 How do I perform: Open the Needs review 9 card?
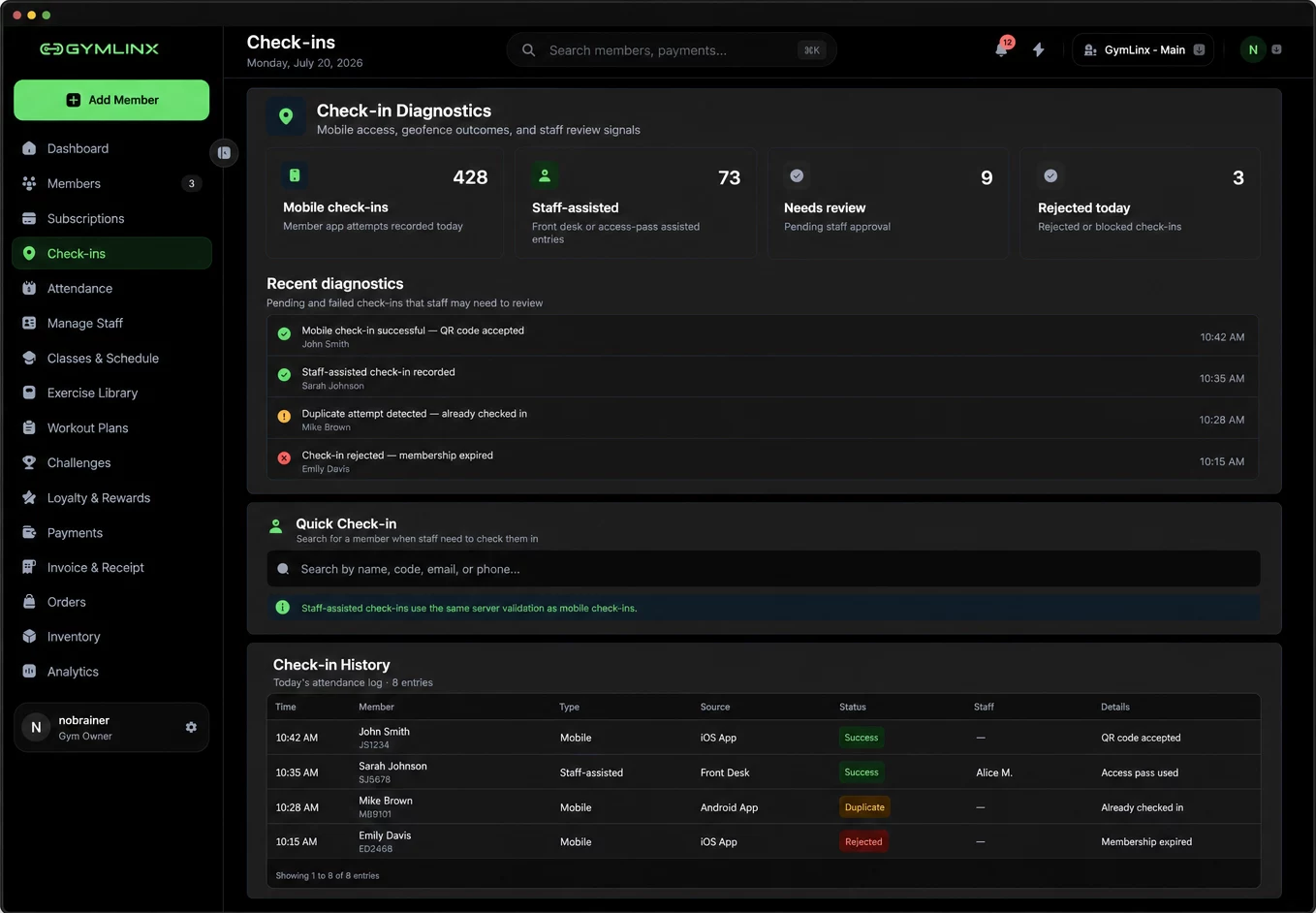(888, 203)
